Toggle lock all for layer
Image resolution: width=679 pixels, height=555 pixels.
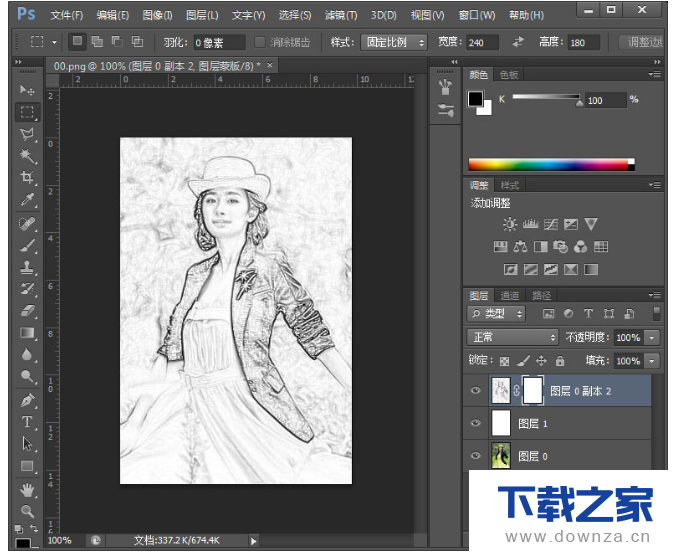tap(560, 361)
